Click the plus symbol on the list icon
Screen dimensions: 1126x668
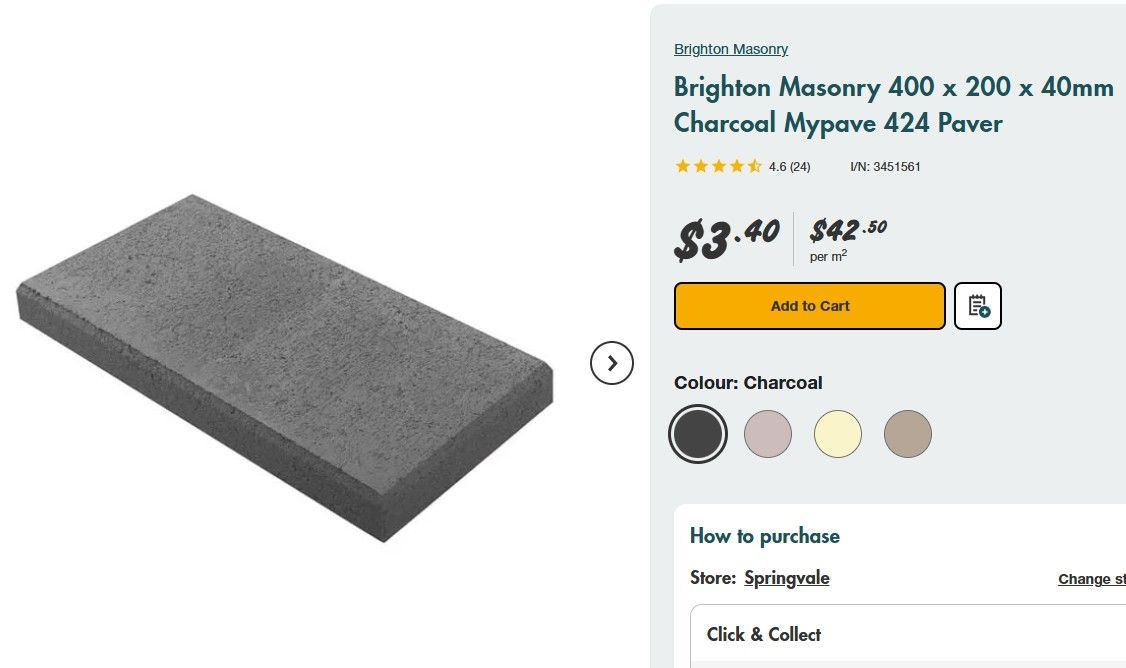[984, 312]
